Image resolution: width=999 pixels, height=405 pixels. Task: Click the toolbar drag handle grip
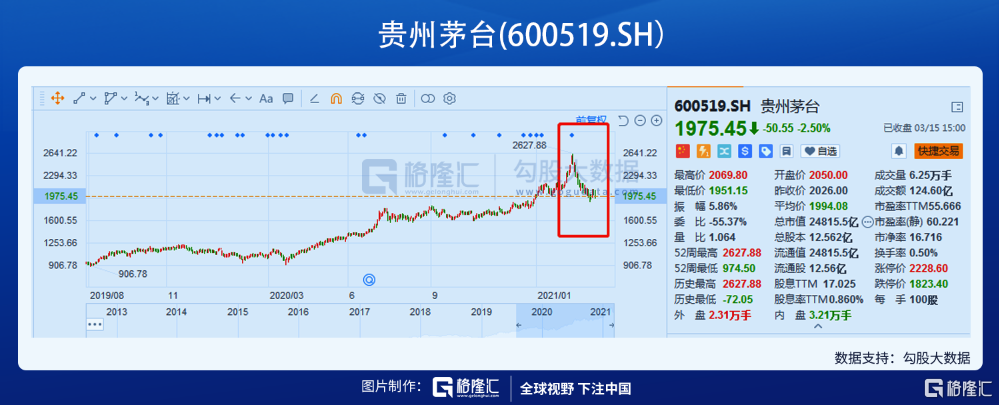(x=41, y=99)
